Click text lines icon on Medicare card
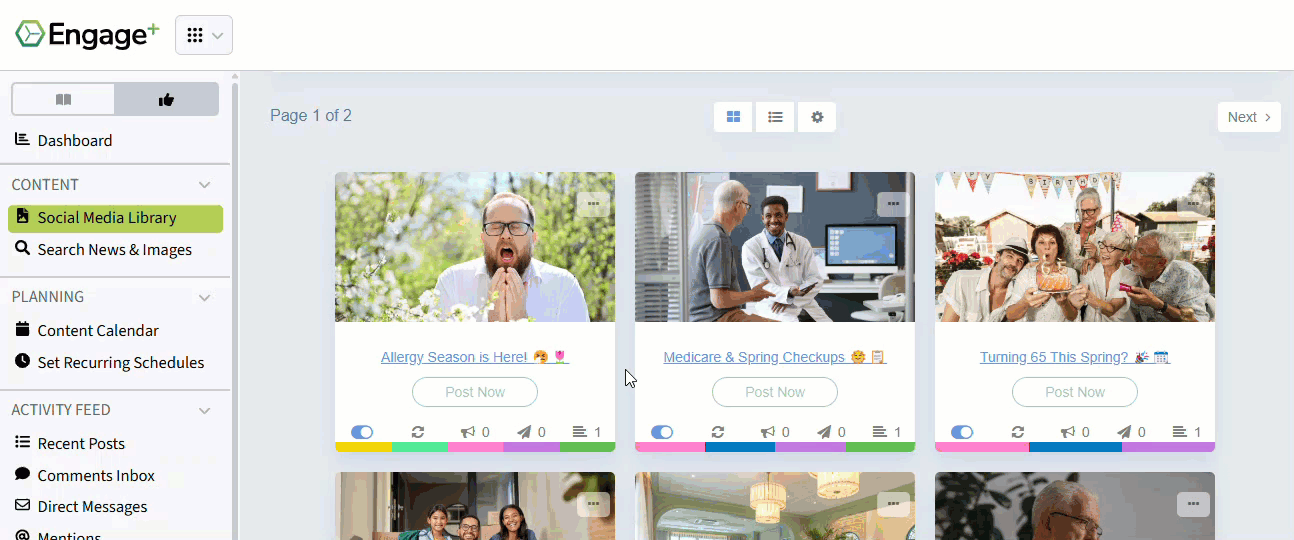 [880, 432]
